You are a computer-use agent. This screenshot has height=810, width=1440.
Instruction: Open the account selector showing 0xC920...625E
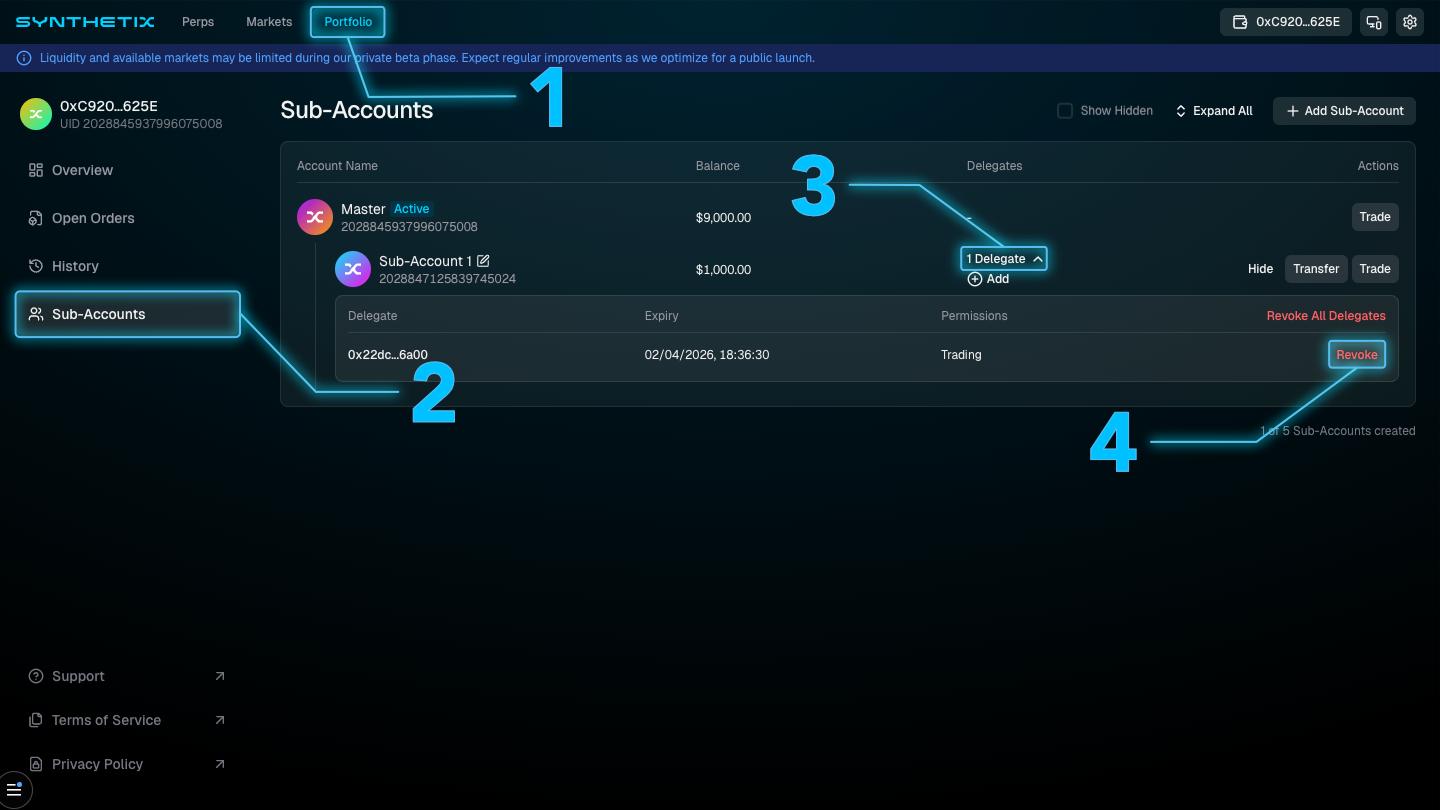pos(1286,21)
